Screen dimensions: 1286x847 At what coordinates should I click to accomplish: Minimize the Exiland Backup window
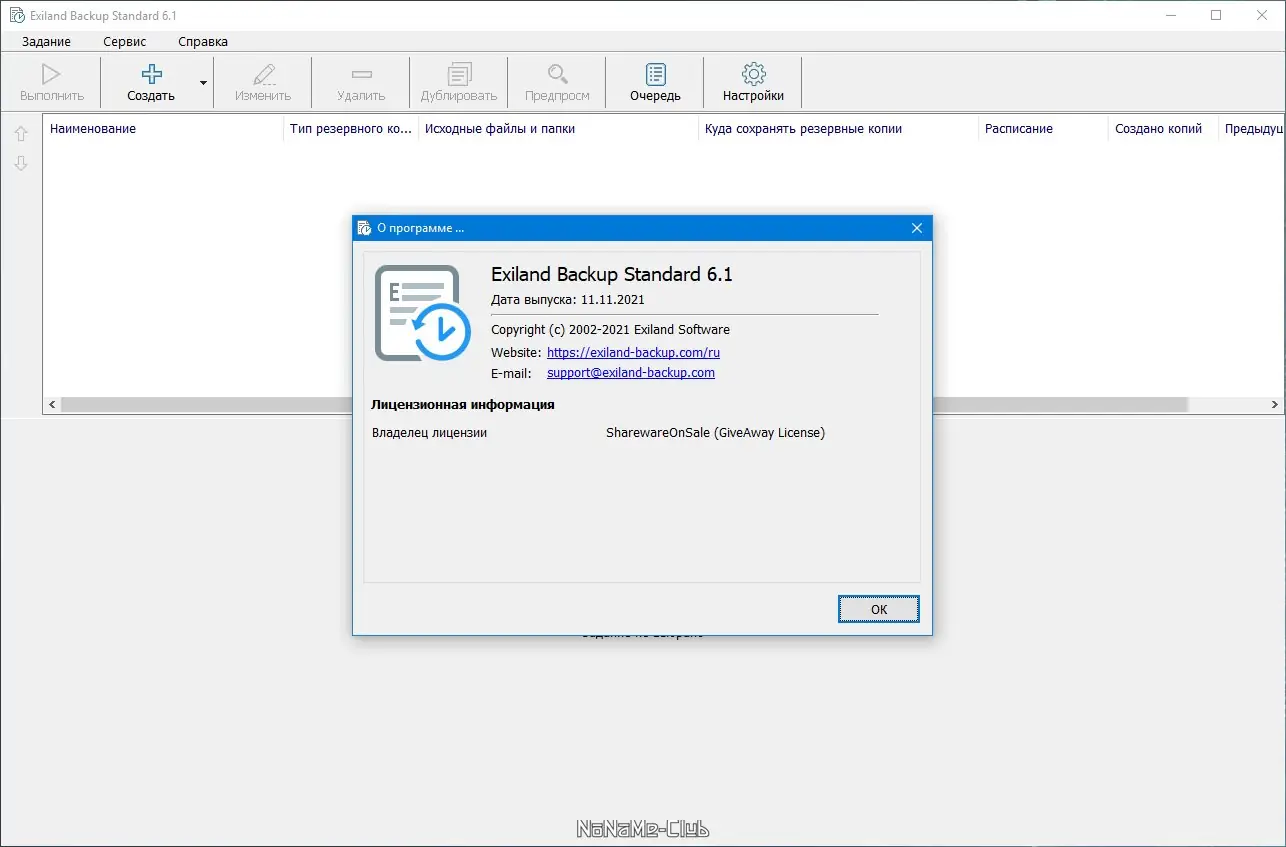coord(1170,16)
